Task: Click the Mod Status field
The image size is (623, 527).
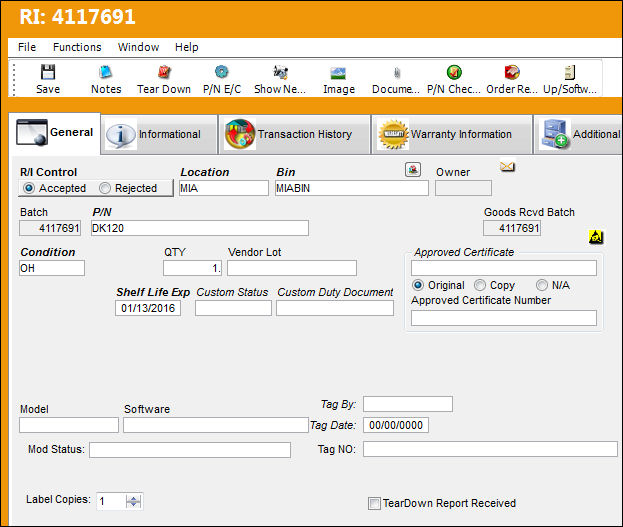Action: (190, 450)
